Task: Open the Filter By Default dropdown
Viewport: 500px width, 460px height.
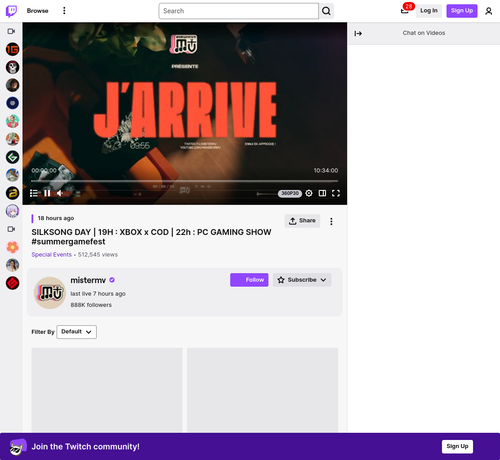Action: (x=77, y=332)
